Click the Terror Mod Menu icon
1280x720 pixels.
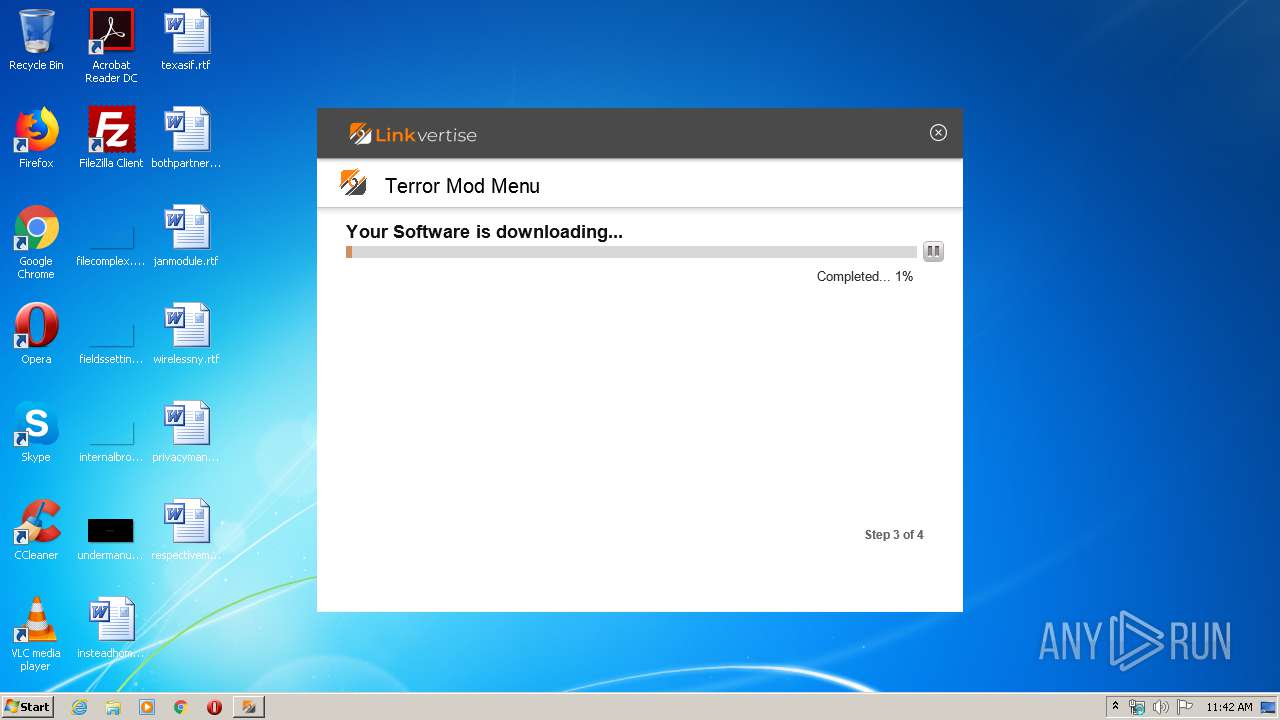tap(353, 183)
